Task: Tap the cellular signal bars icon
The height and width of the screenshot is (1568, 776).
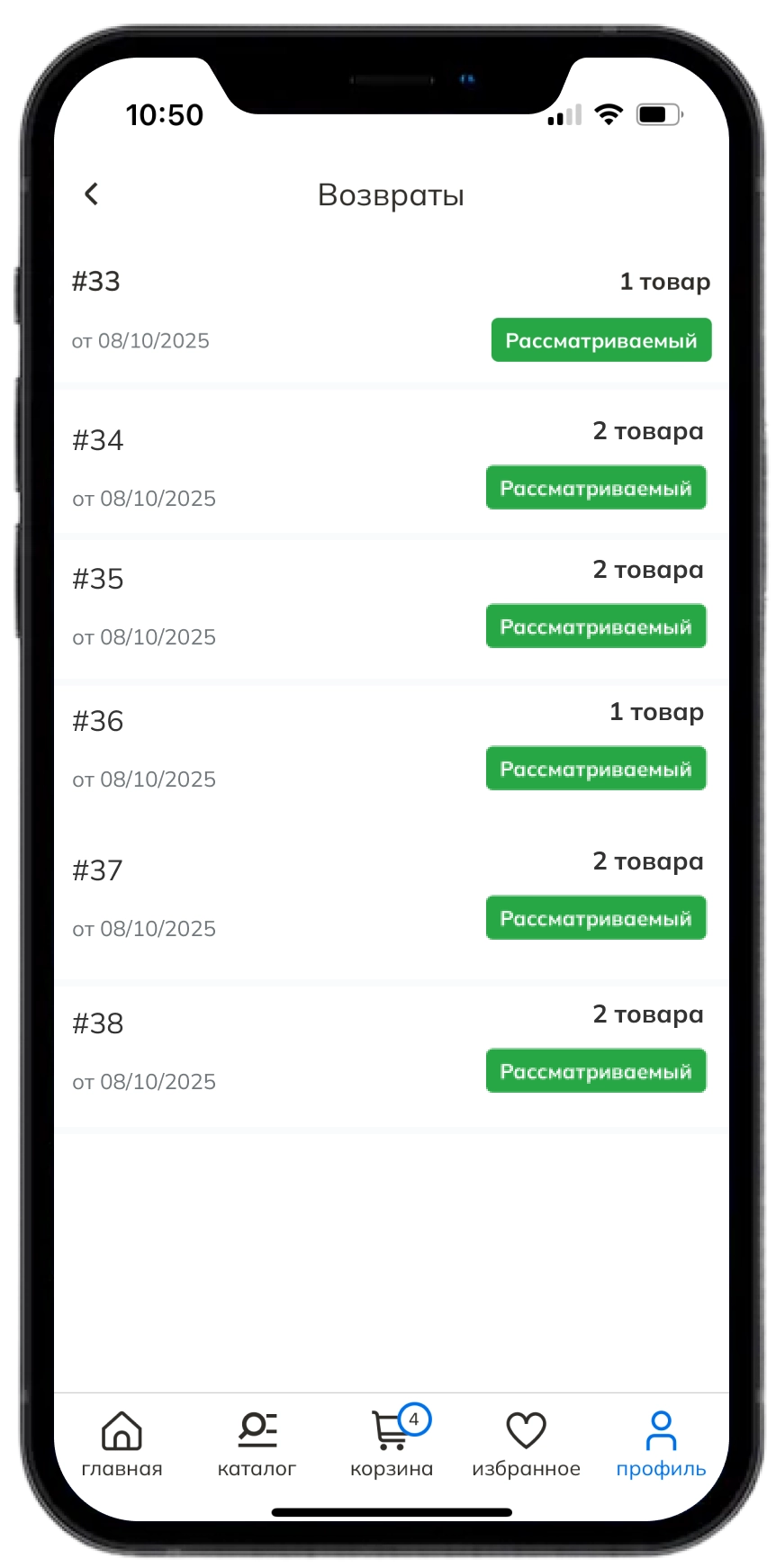Action: point(564,115)
